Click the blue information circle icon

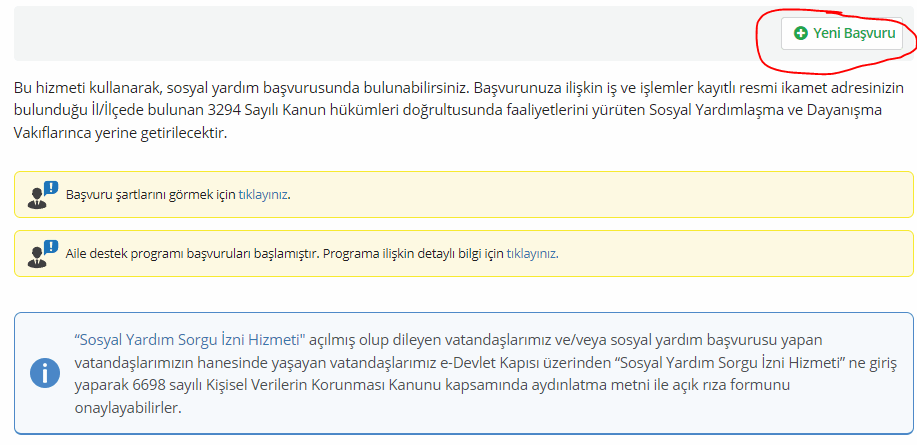tap(45, 372)
